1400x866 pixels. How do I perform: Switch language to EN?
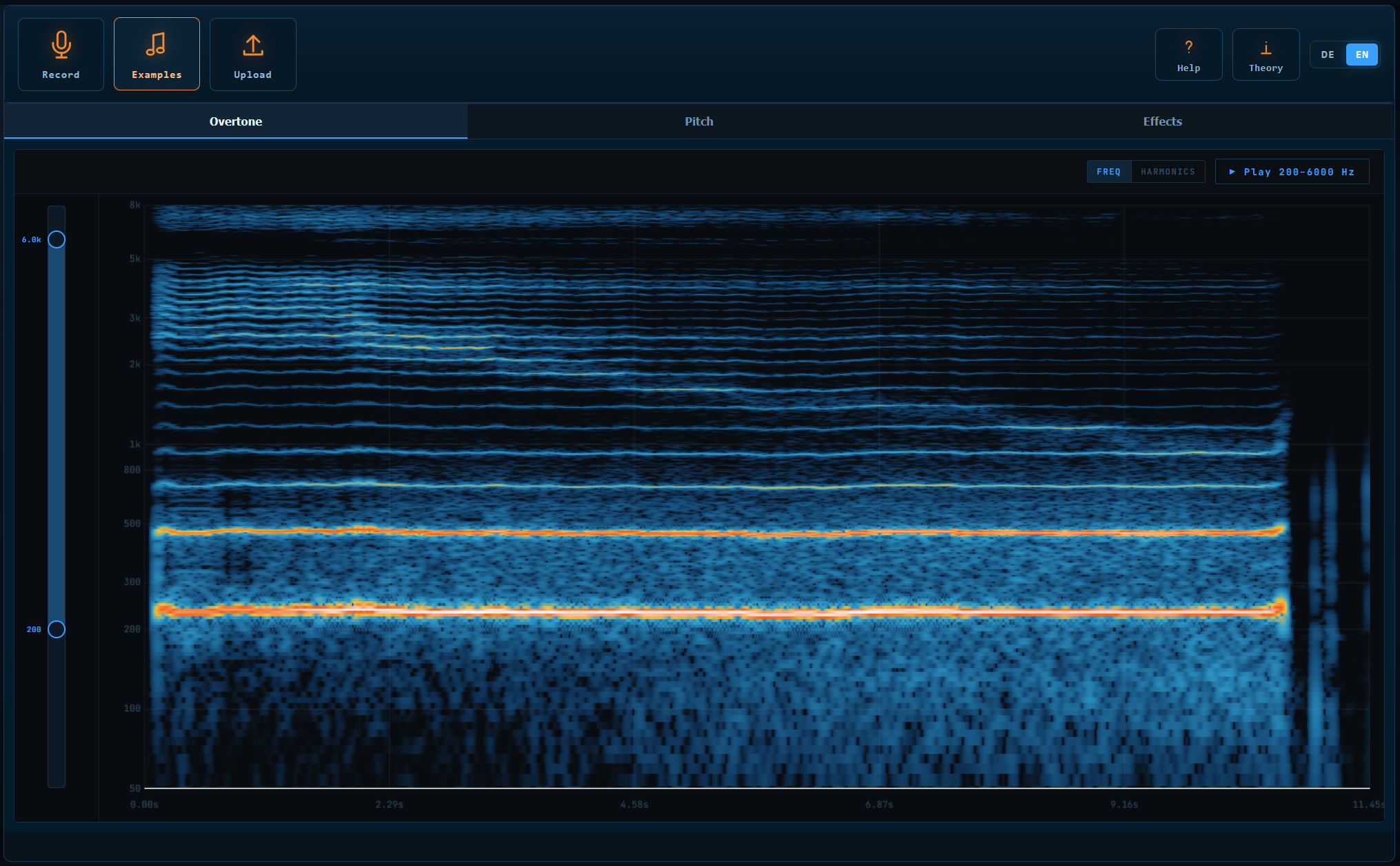1362,55
